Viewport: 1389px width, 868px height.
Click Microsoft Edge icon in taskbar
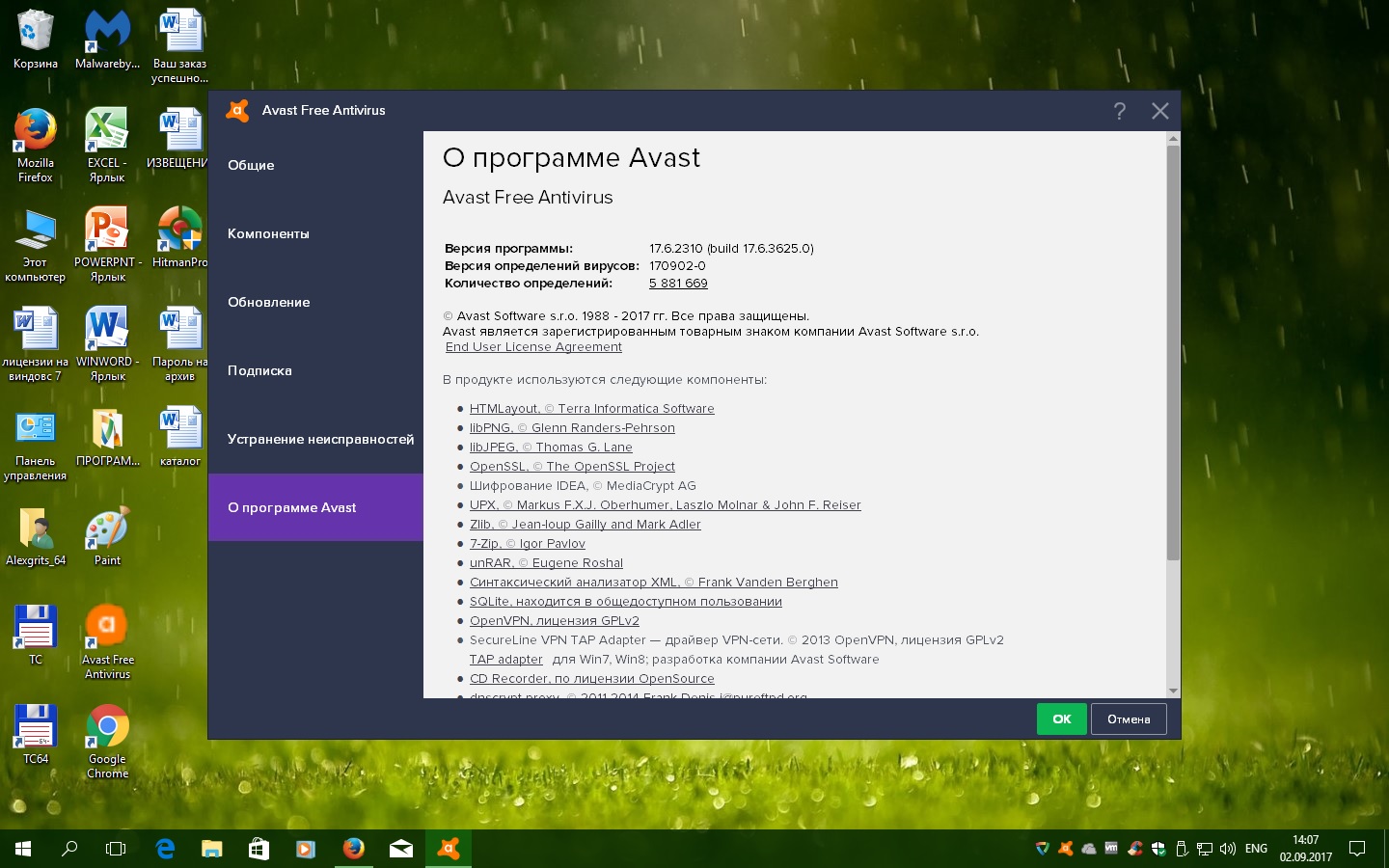point(165,849)
